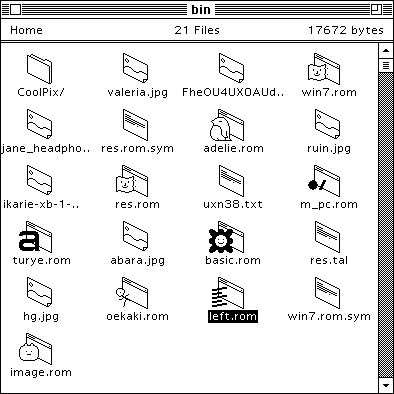Select the adelie.rom penguin icon
The height and width of the screenshot is (394, 394).
[x=227, y=125]
